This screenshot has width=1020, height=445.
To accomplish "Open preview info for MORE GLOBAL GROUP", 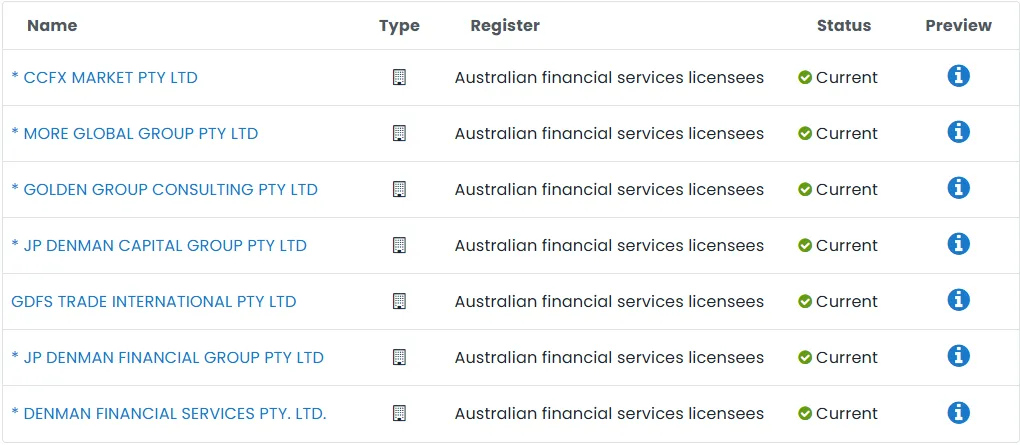I will coord(958,132).
